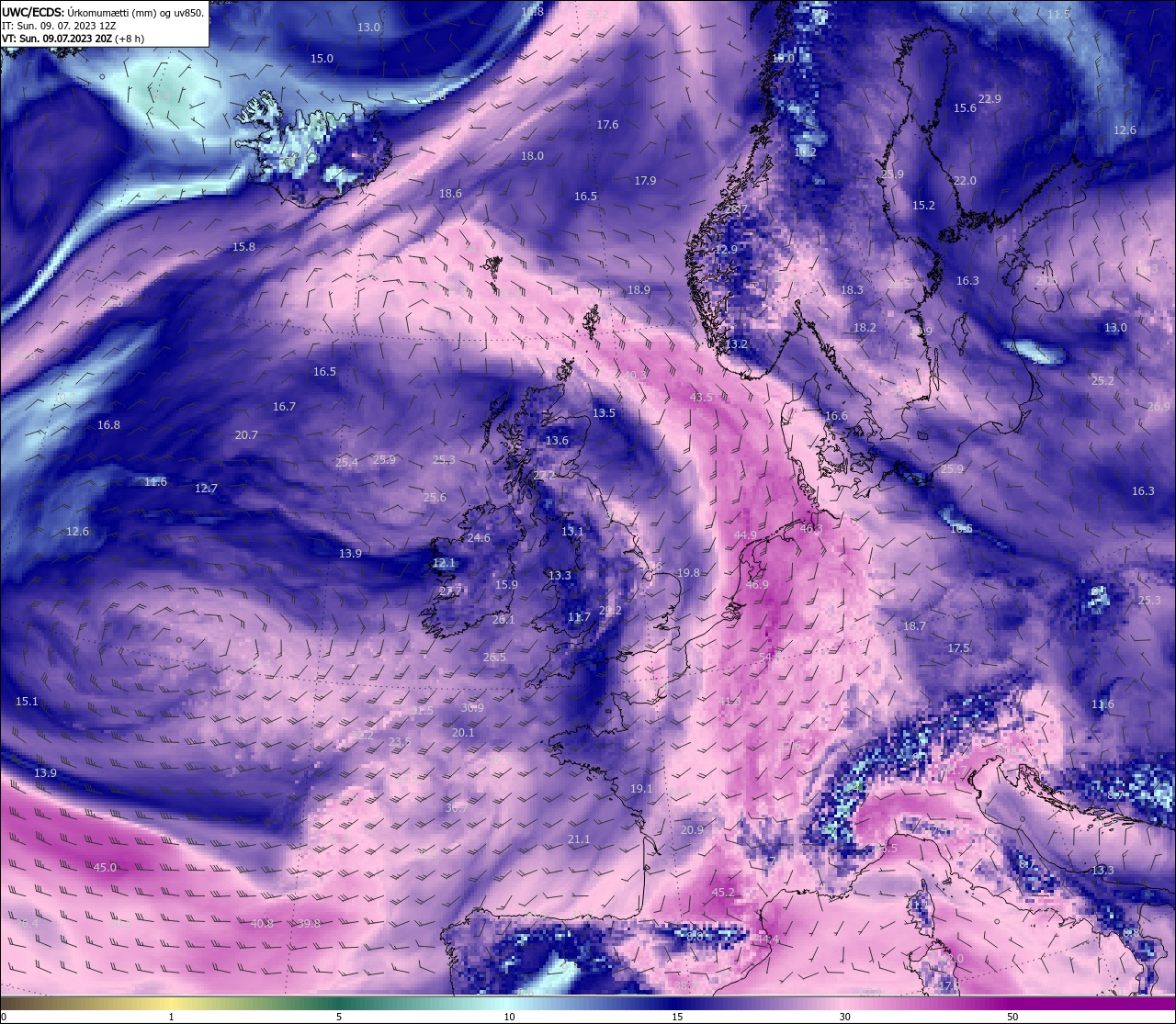1176x1024 pixels.
Task: Click the colorbar tick label '0'
Action: 3,1017
